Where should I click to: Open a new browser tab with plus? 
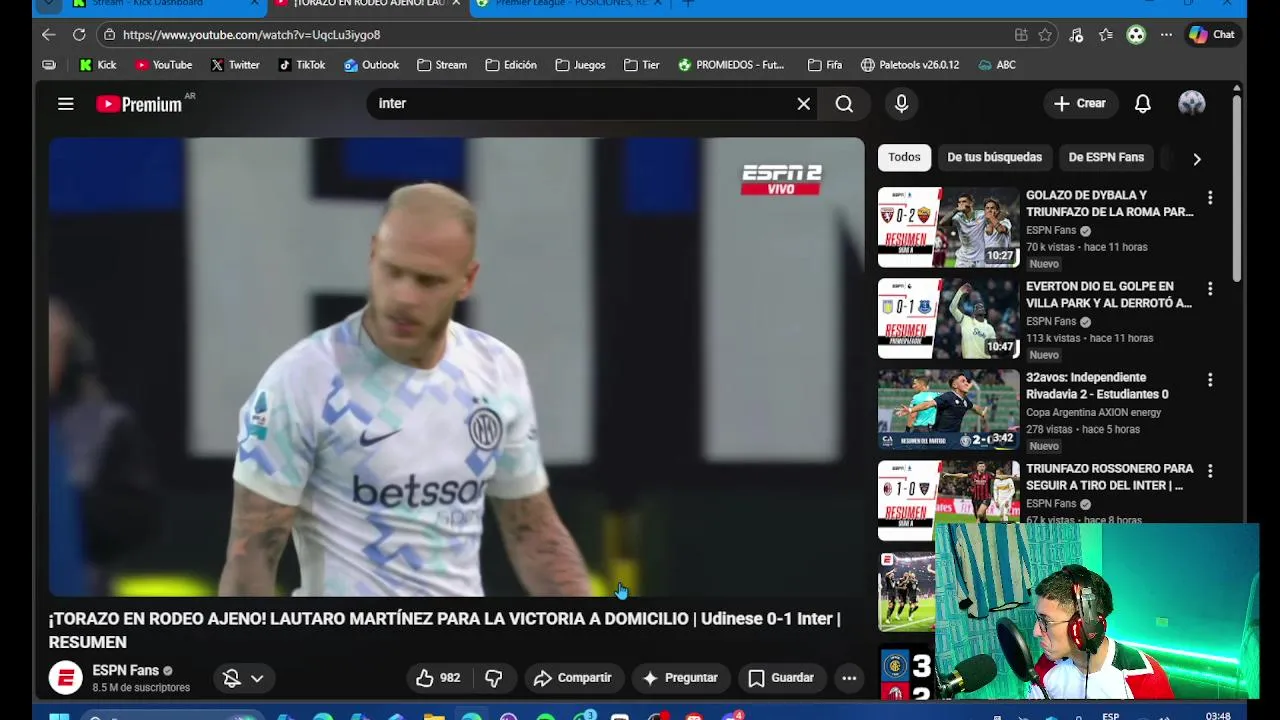(x=687, y=4)
